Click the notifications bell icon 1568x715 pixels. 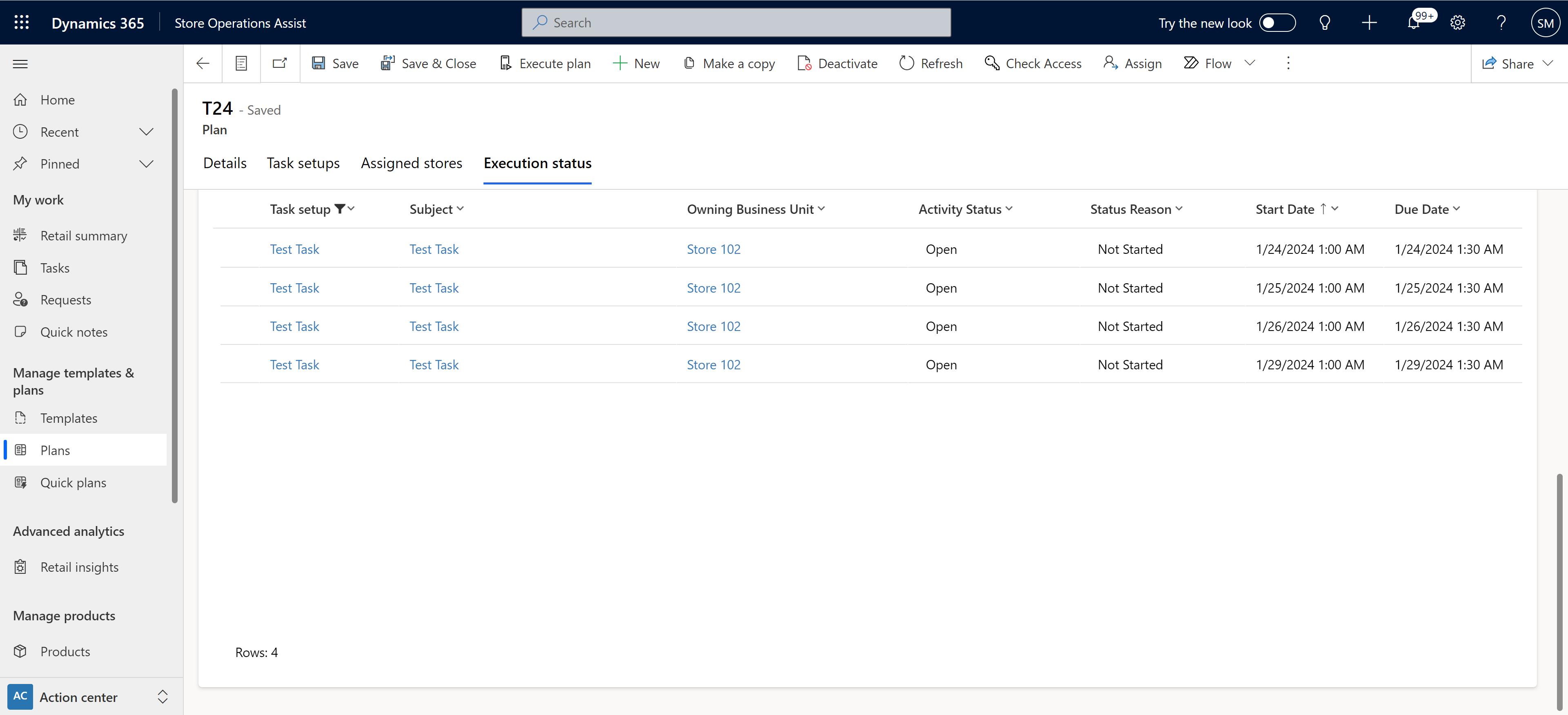click(1414, 22)
